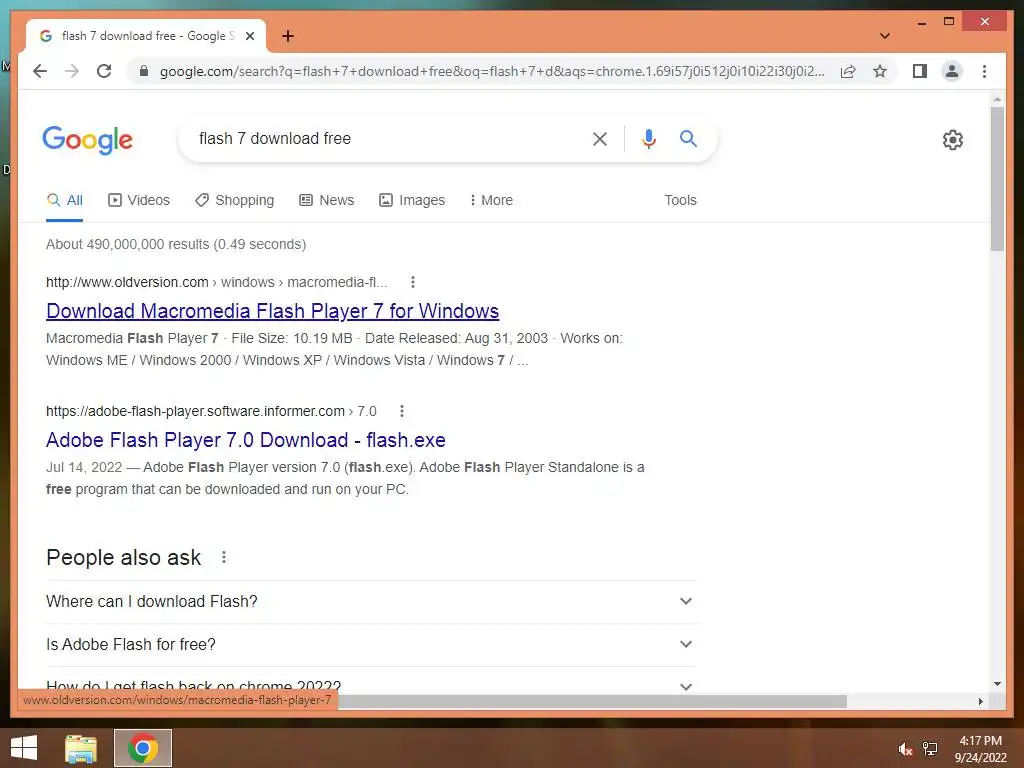The width and height of the screenshot is (1024, 768).
Task: Open a new tab with the plus button
Action: pyautogui.click(x=288, y=36)
